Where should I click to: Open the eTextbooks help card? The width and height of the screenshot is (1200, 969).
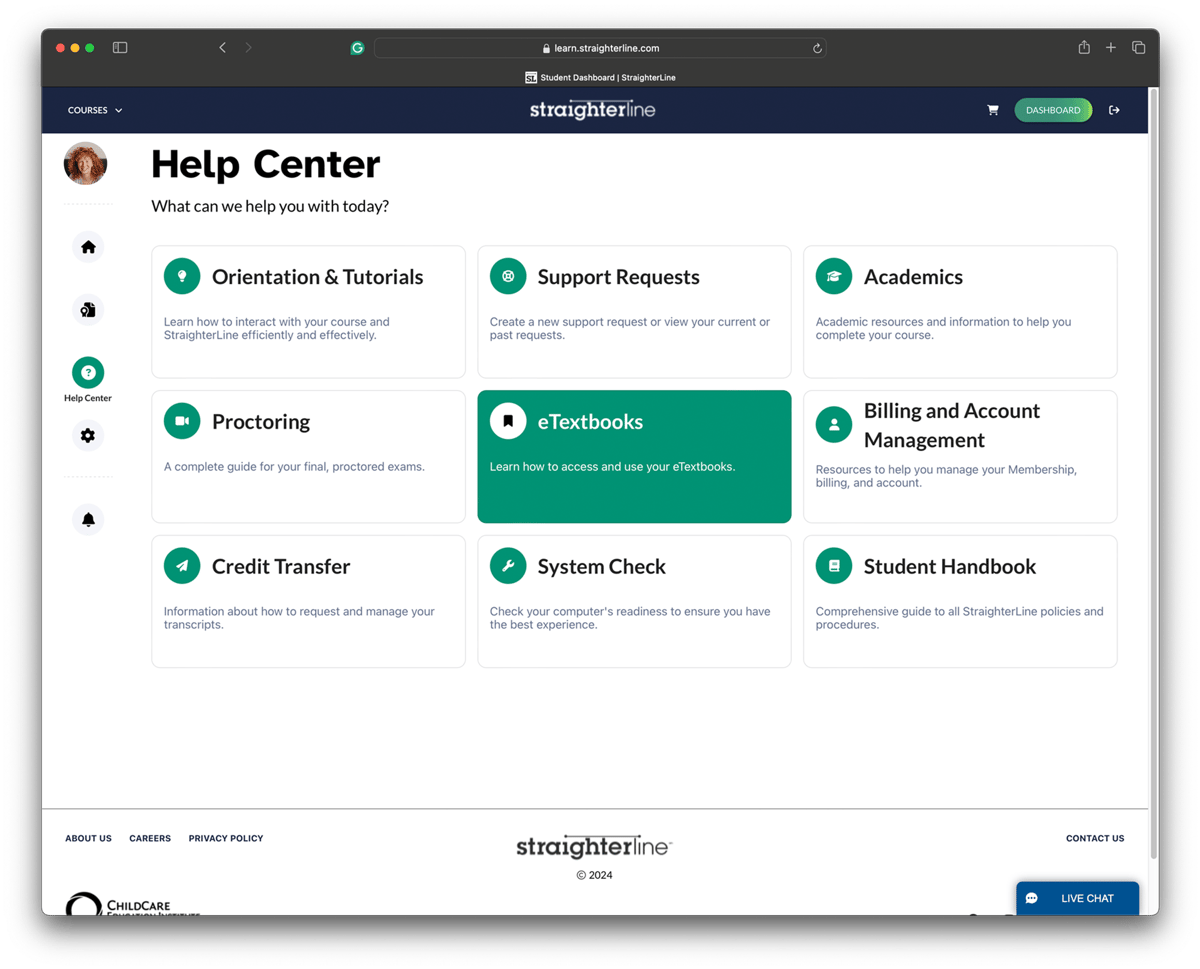[634, 456]
